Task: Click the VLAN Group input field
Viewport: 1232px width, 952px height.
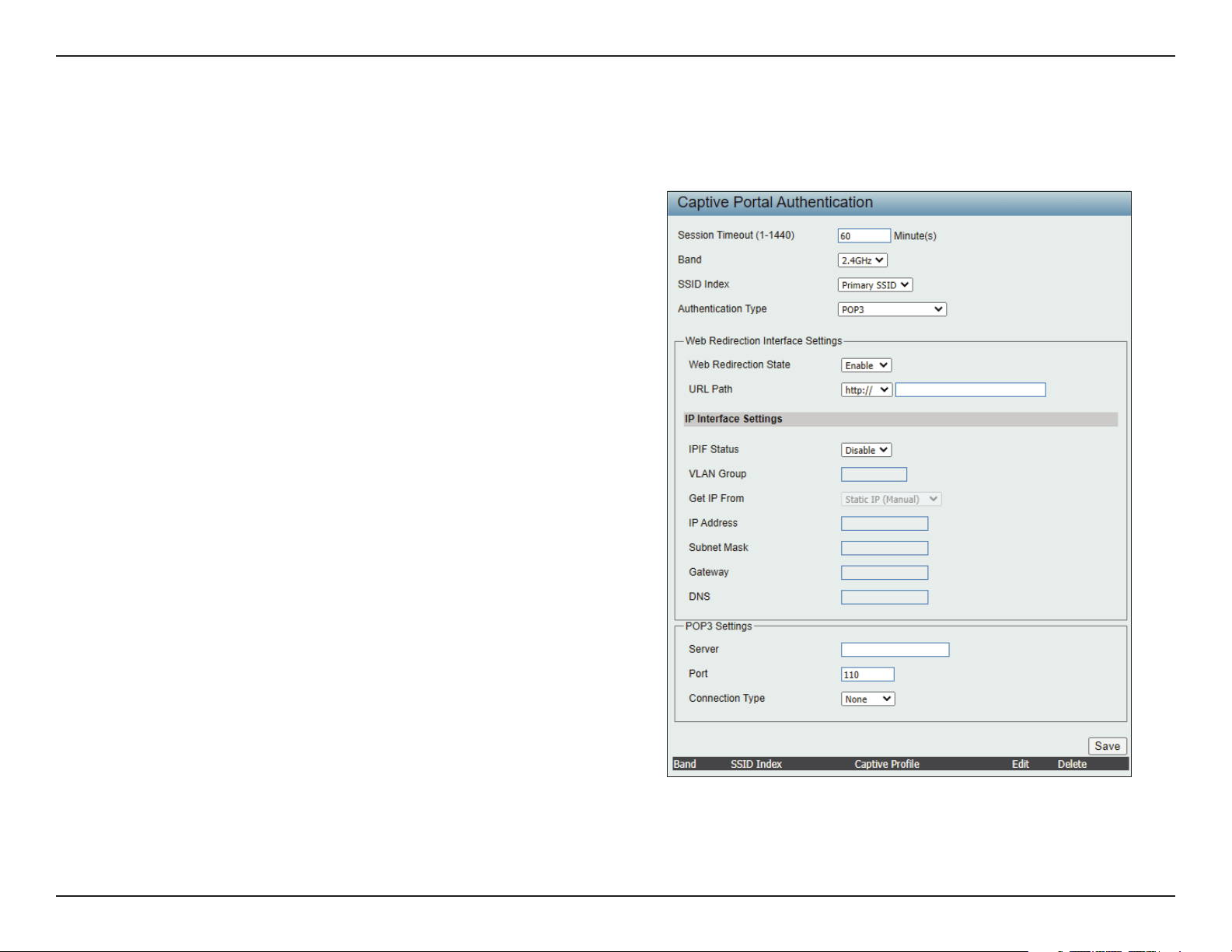Action: click(874, 474)
